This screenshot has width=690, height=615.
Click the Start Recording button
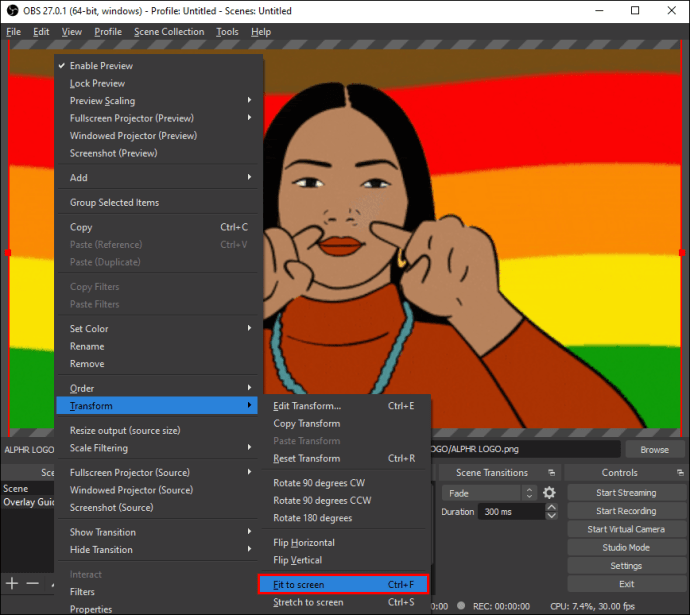pos(626,511)
